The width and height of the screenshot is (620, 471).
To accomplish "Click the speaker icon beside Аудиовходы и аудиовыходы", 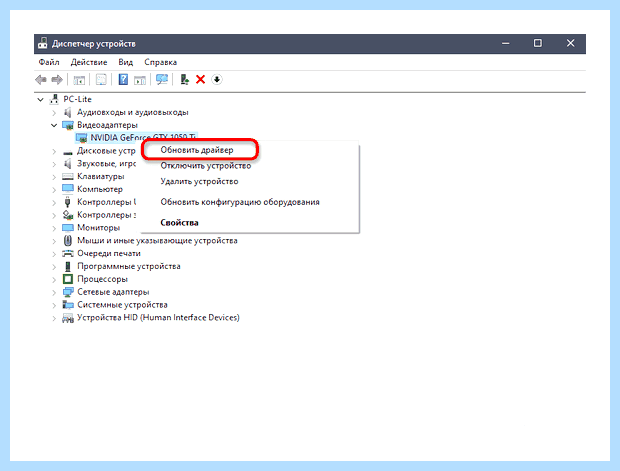I will click(x=68, y=112).
